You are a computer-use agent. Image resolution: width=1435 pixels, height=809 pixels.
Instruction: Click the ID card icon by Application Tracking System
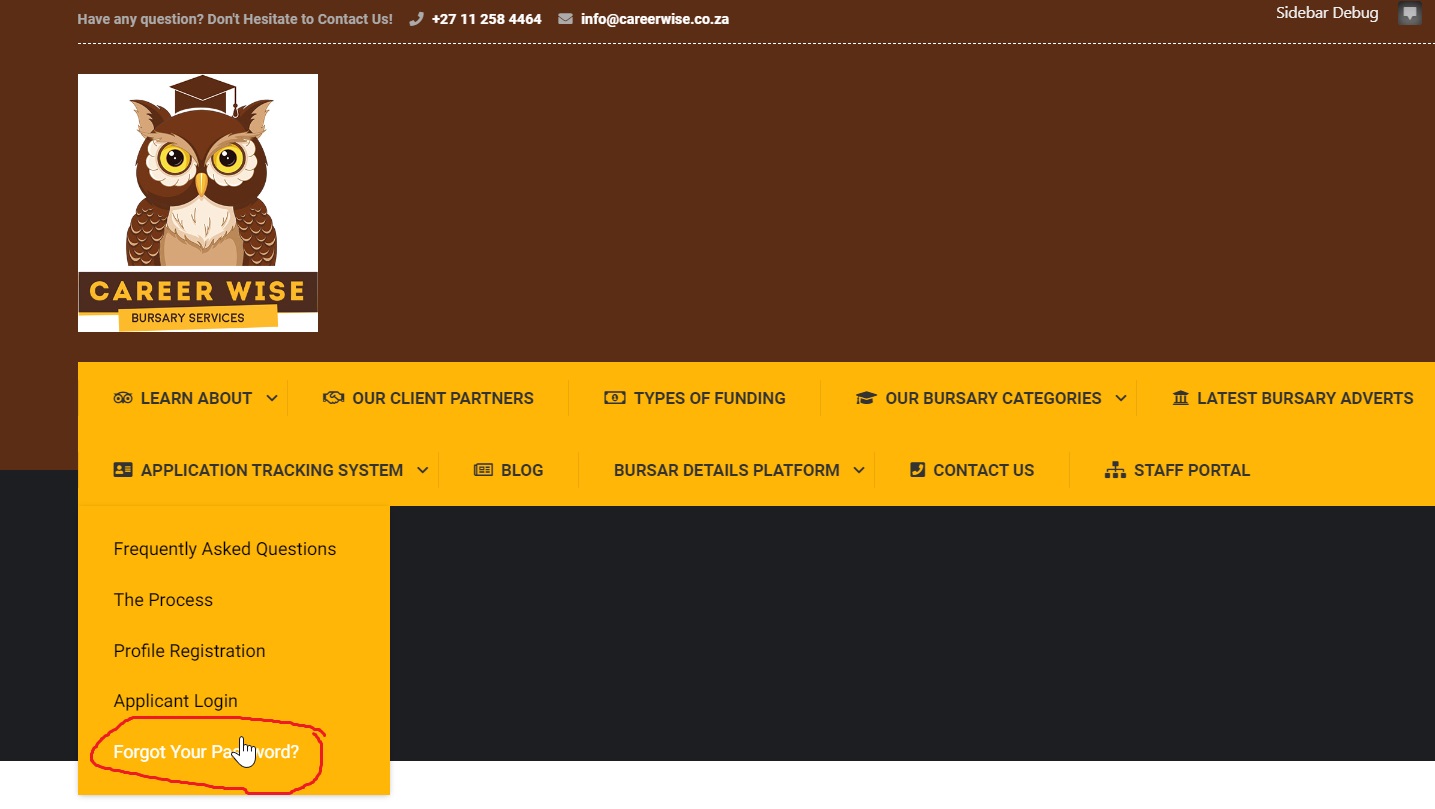(123, 470)
